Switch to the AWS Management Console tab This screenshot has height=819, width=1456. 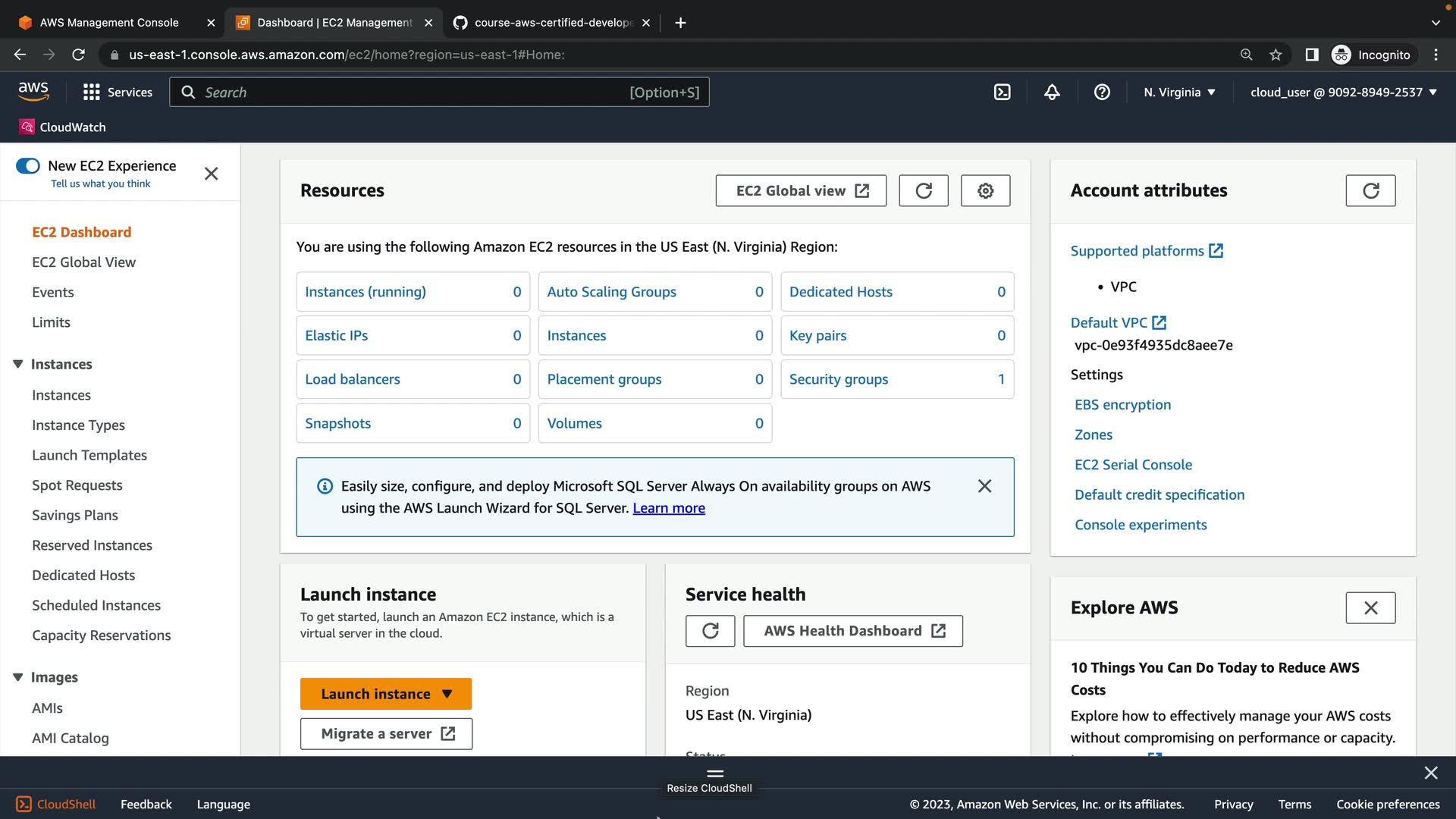click(x=109, y=23)
